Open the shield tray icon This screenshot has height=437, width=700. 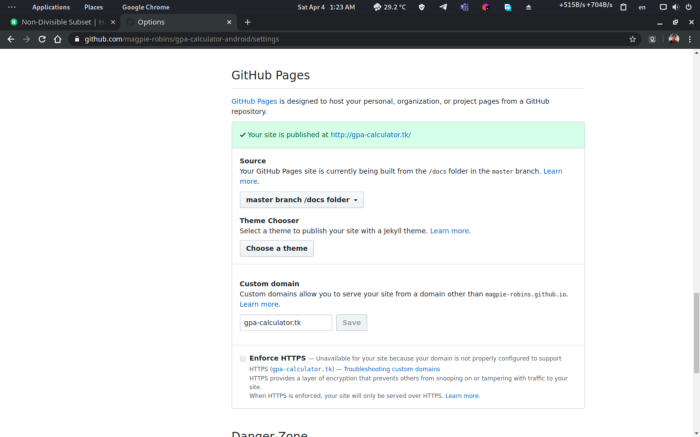point(421,7)
